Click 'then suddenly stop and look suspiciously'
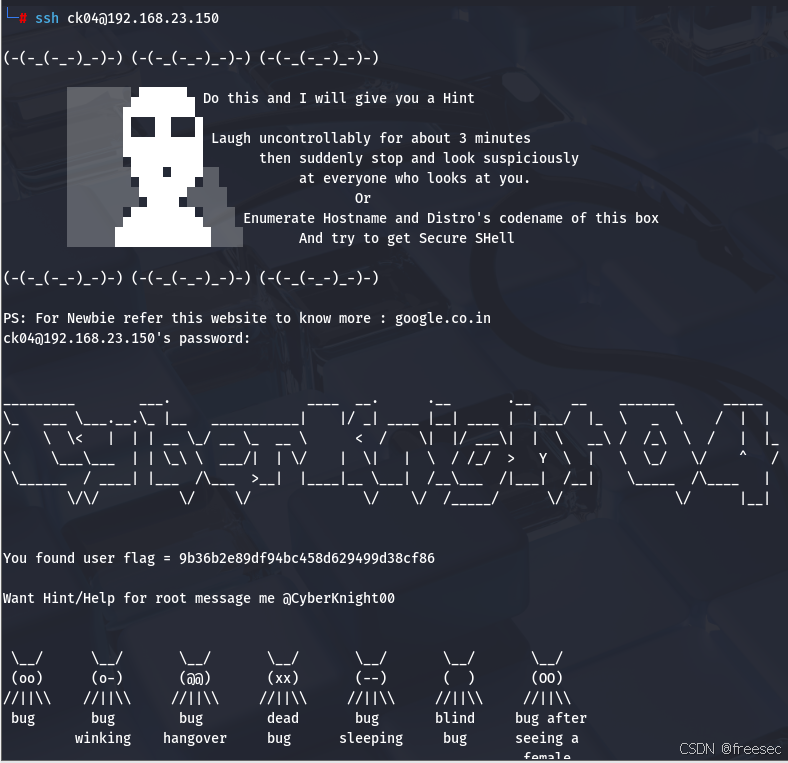The width and height of the screenshot is (788, 763). 419,158
